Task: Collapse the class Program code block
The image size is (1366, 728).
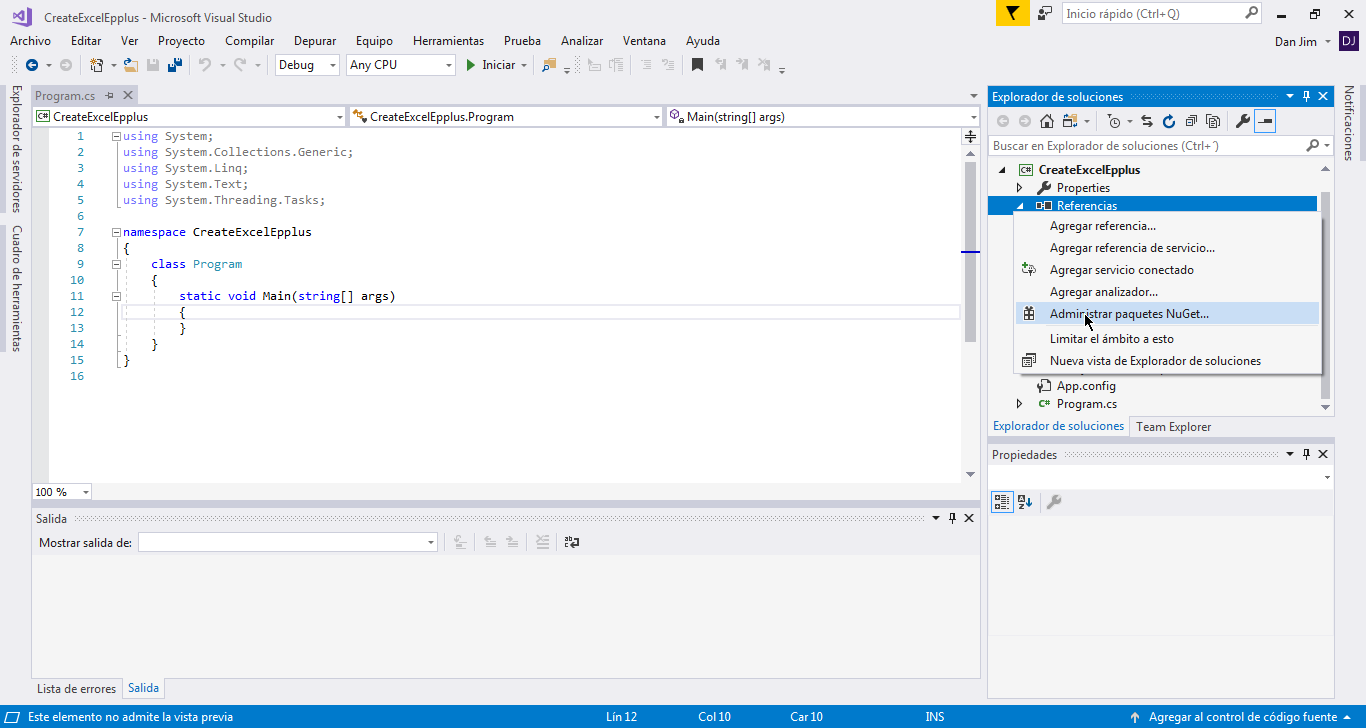Action: pyautogui.click(x=116, y=264)
